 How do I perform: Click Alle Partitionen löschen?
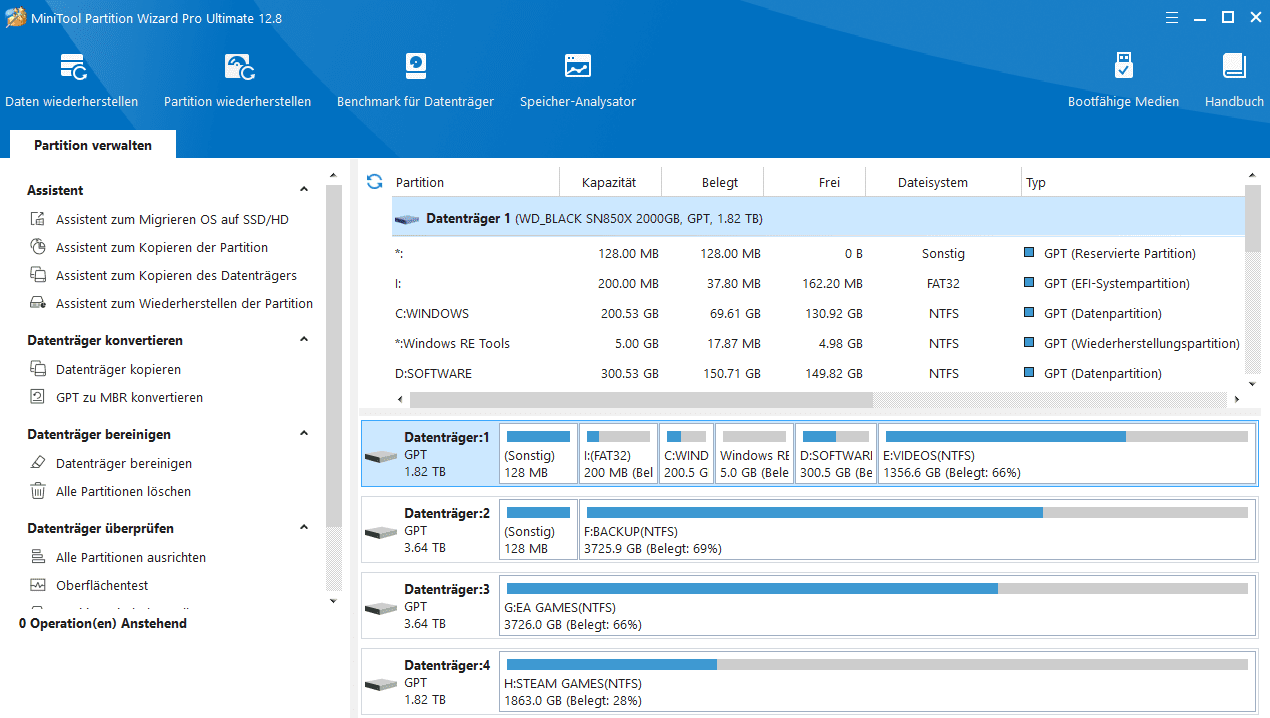(x=123, y=491)
